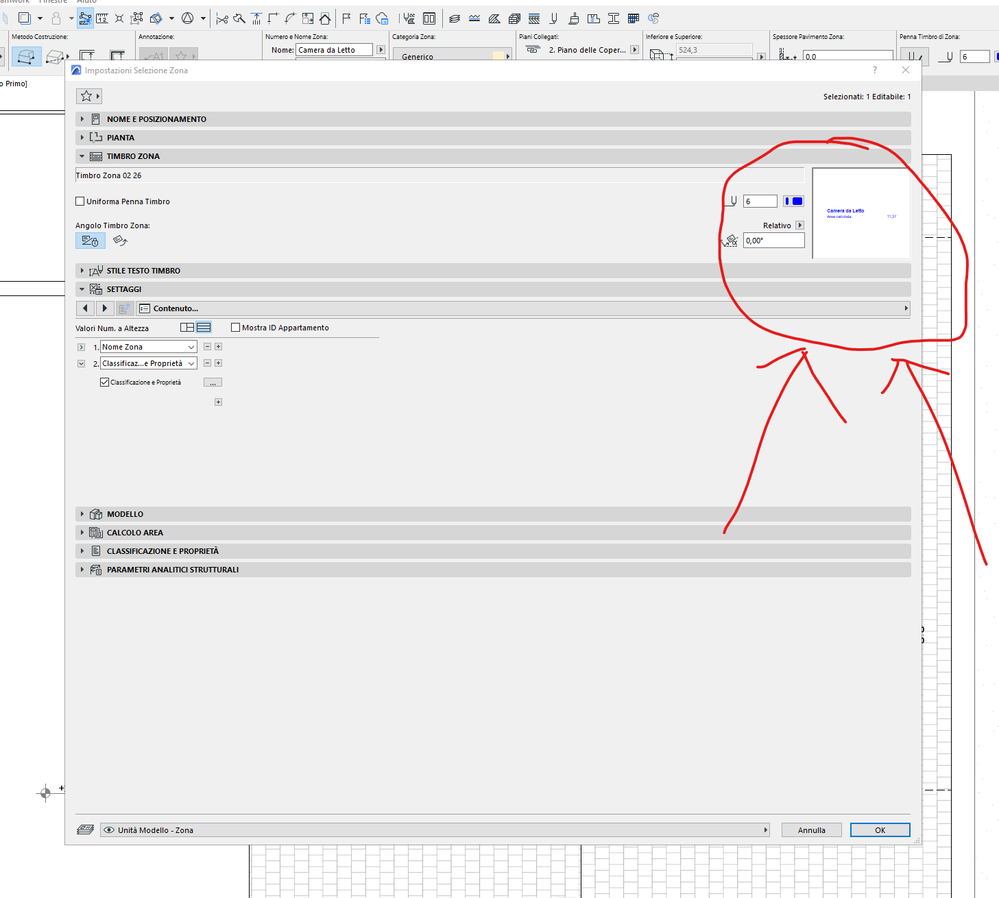Choose stacked rows numeric values layout icon
The image size is (999, 898).
(203, 328)
